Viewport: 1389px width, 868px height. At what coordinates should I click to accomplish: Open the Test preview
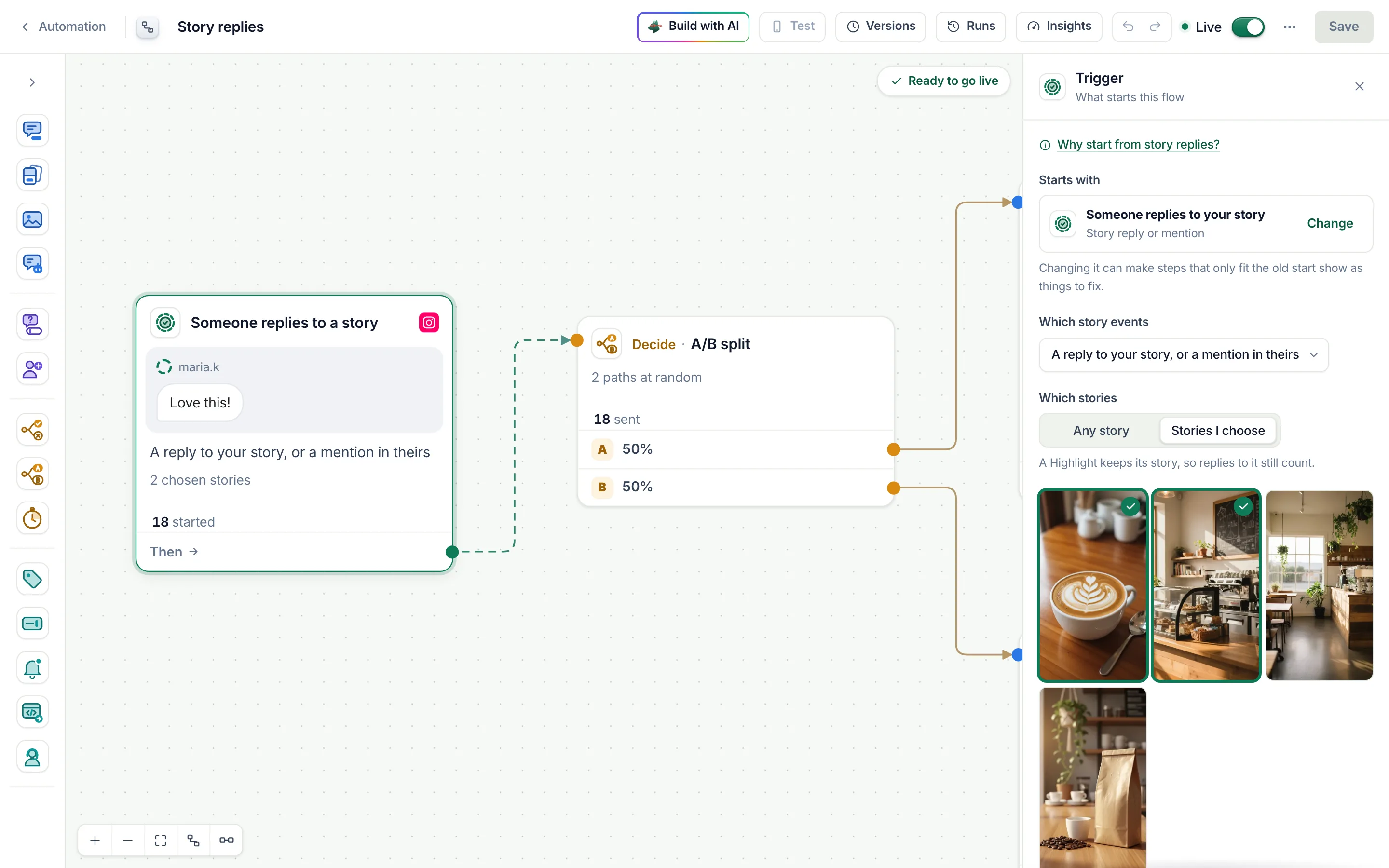pos(792,27)
